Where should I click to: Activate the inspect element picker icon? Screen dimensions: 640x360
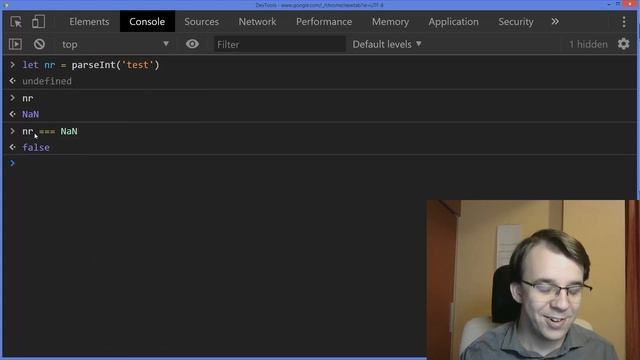(16, 22)
